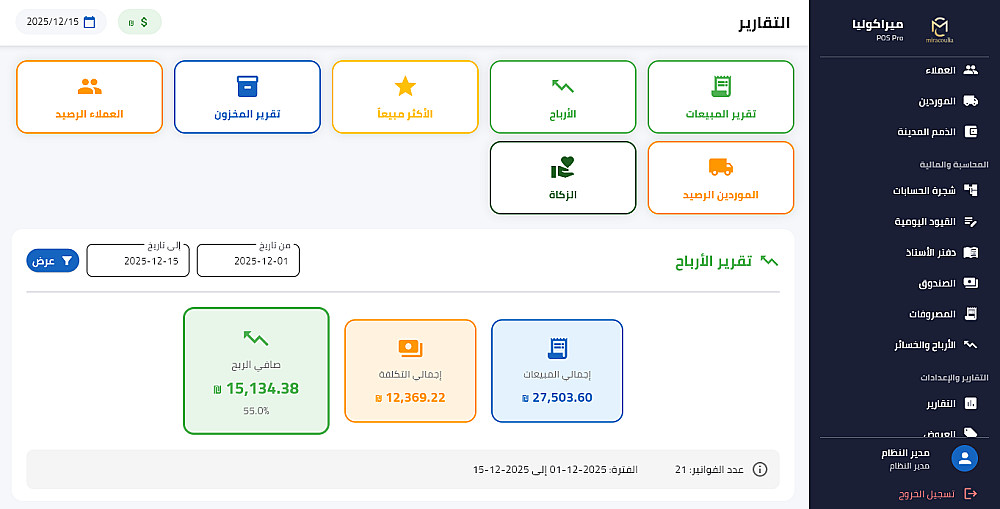Click the Chart of Accounts tree icon
Screen dimensions: 1000x509
[x=970, y=190]
